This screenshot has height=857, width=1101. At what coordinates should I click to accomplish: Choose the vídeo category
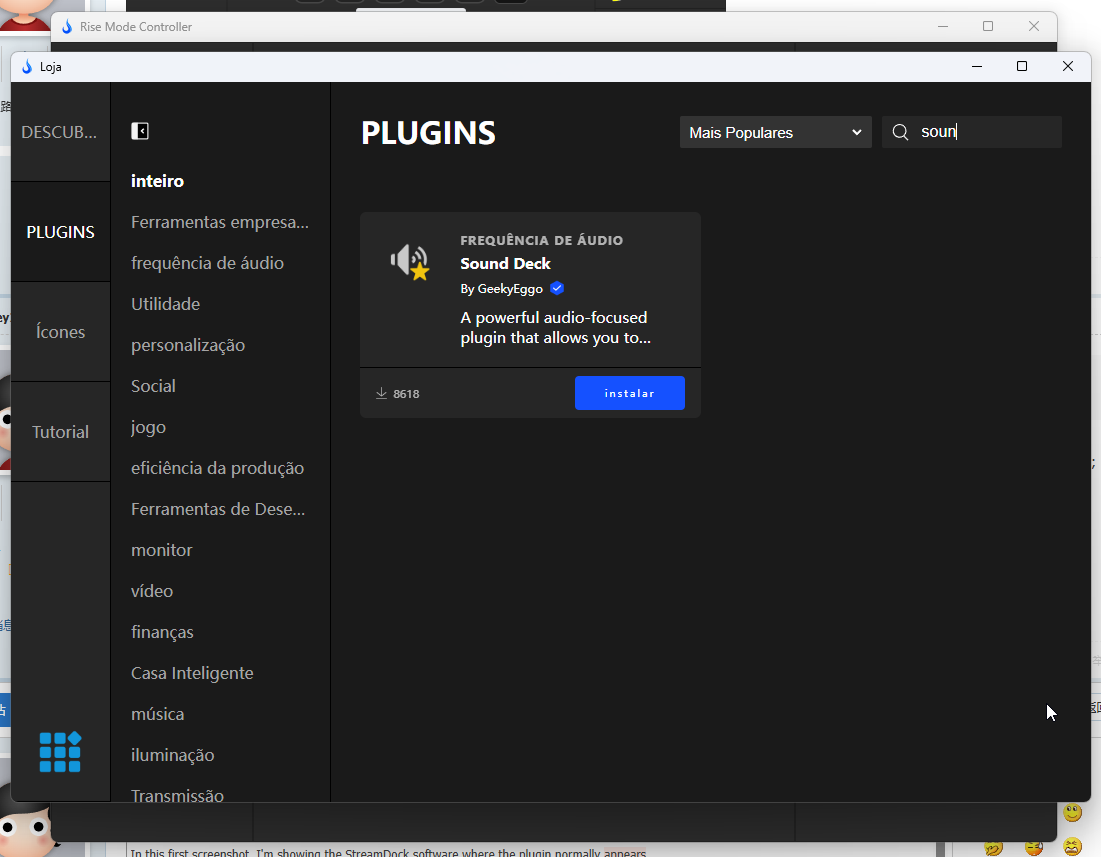152,591
